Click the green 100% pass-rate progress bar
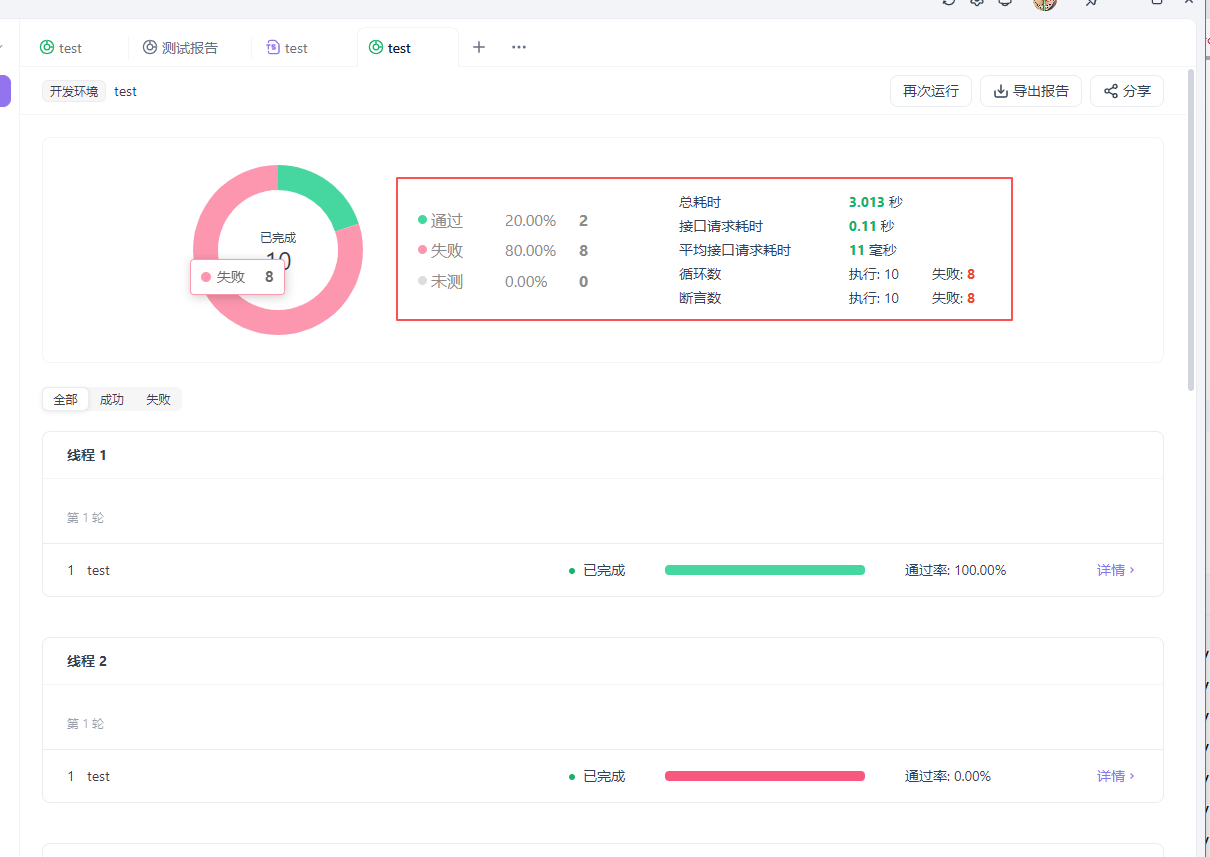The height and width of the screenshot is (857, 1210). [764, 570]
